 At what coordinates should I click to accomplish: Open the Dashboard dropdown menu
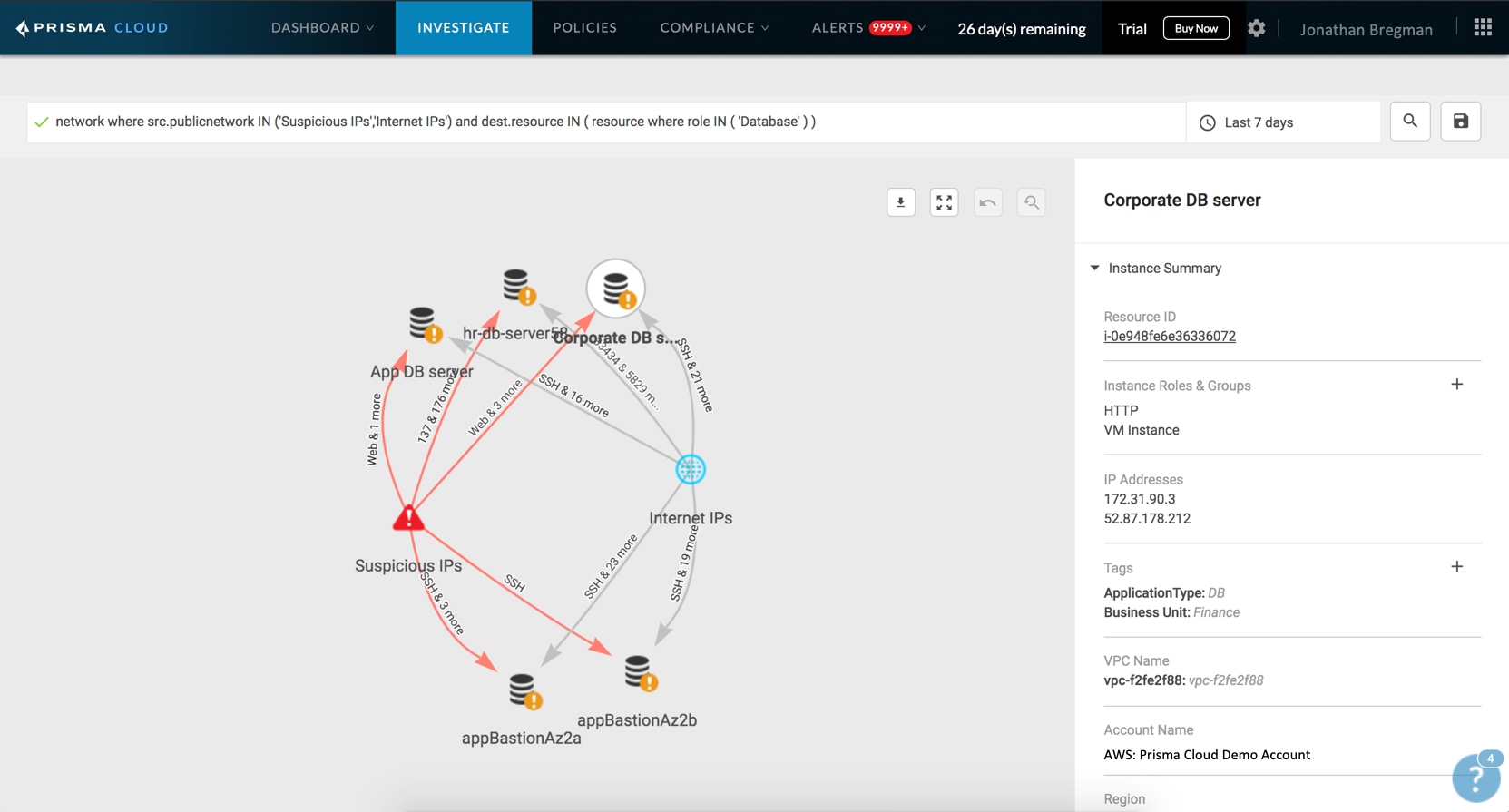point(322,28)
